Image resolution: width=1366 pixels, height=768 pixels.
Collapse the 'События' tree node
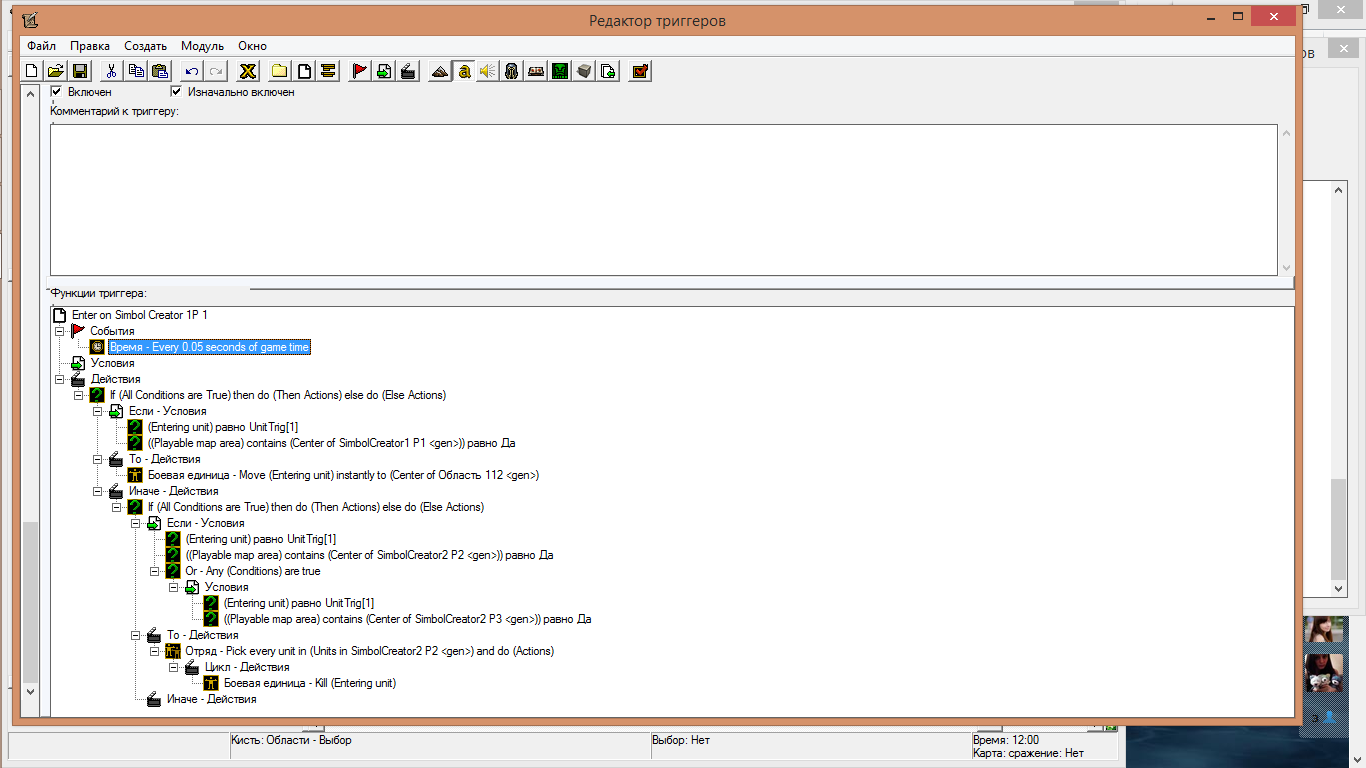(x=59, y=331)
